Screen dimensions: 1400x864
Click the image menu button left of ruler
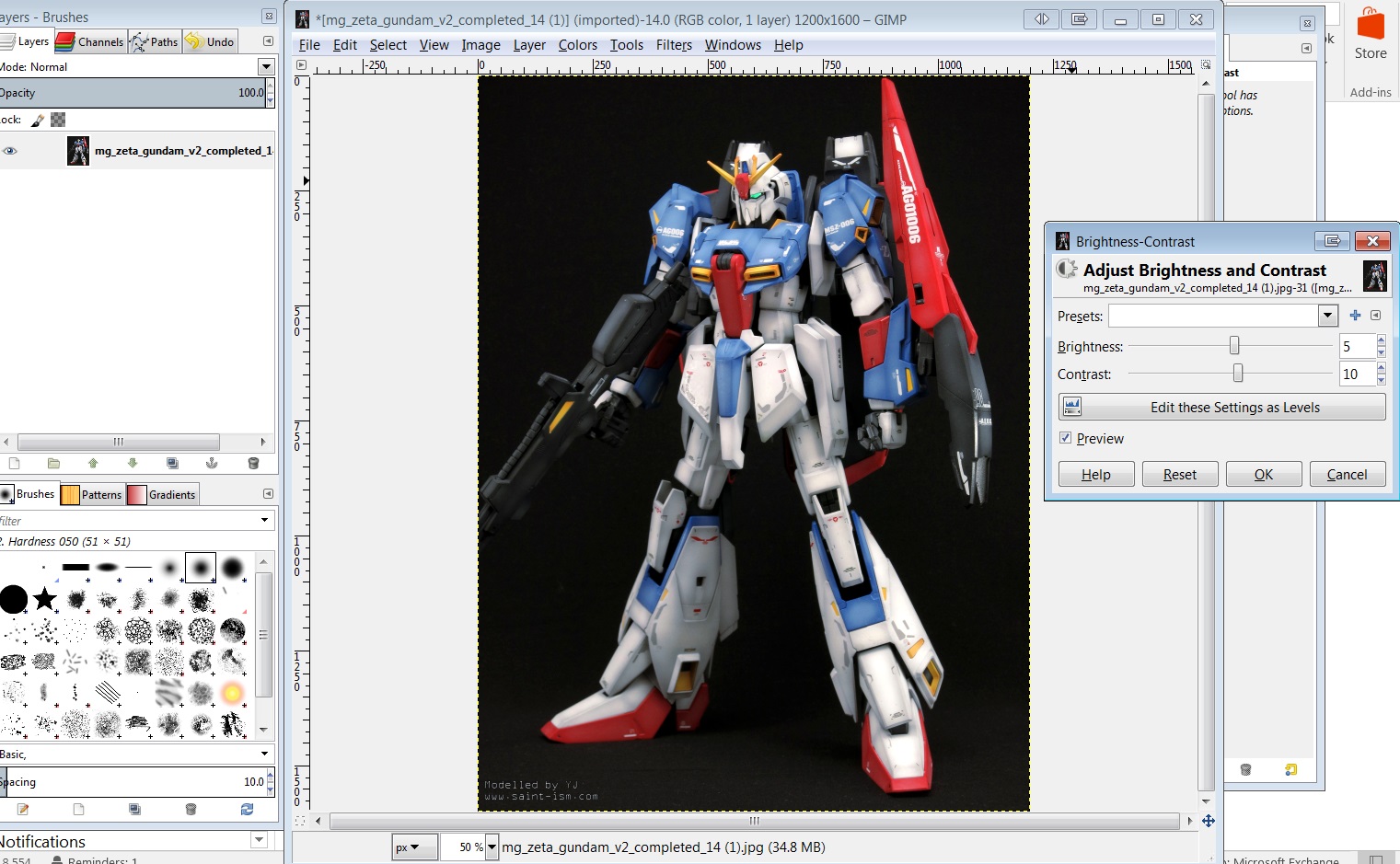300,65
